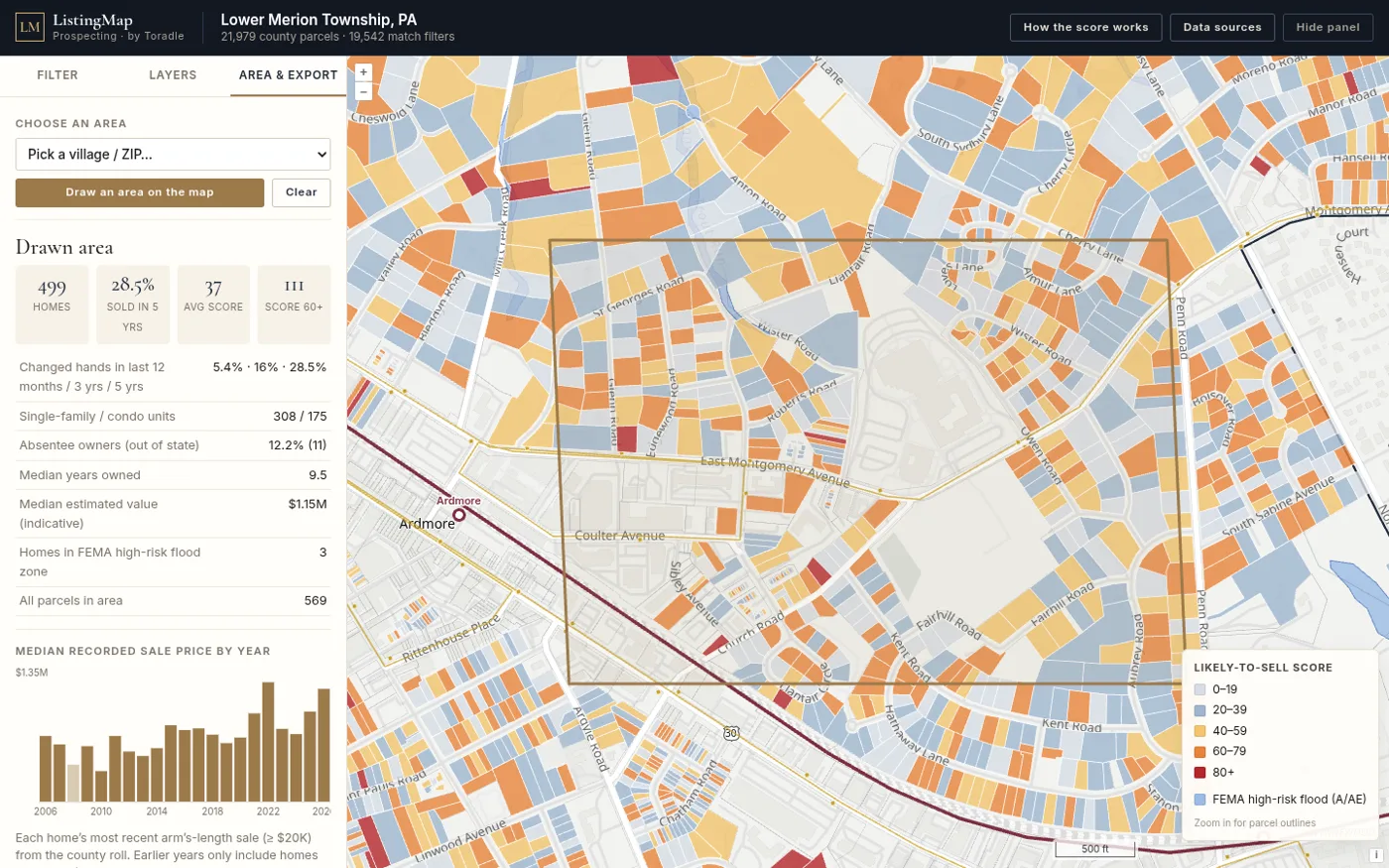1389x868 pixels.
Task: Click the Route 30 highway shield
Action: click(x=731, y=733)
